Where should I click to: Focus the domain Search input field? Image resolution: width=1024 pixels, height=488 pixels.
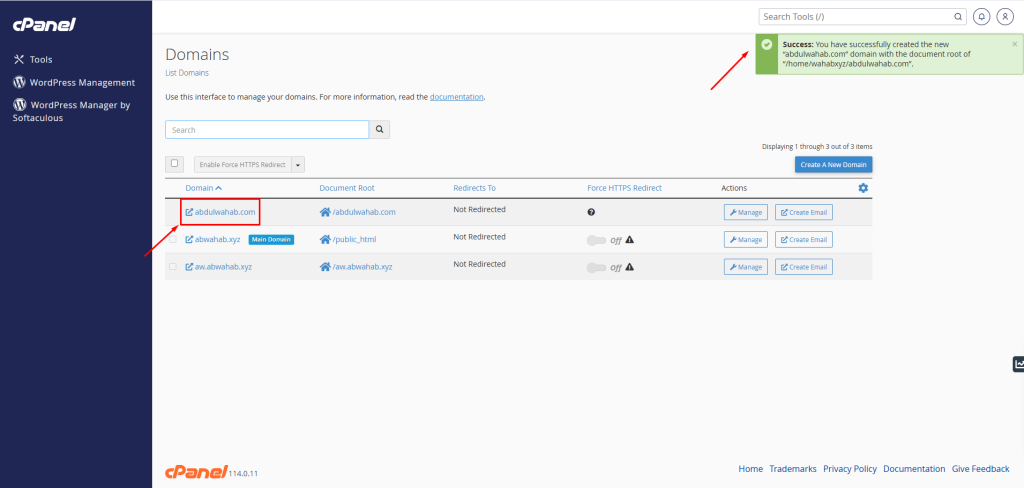coord(267,130)
